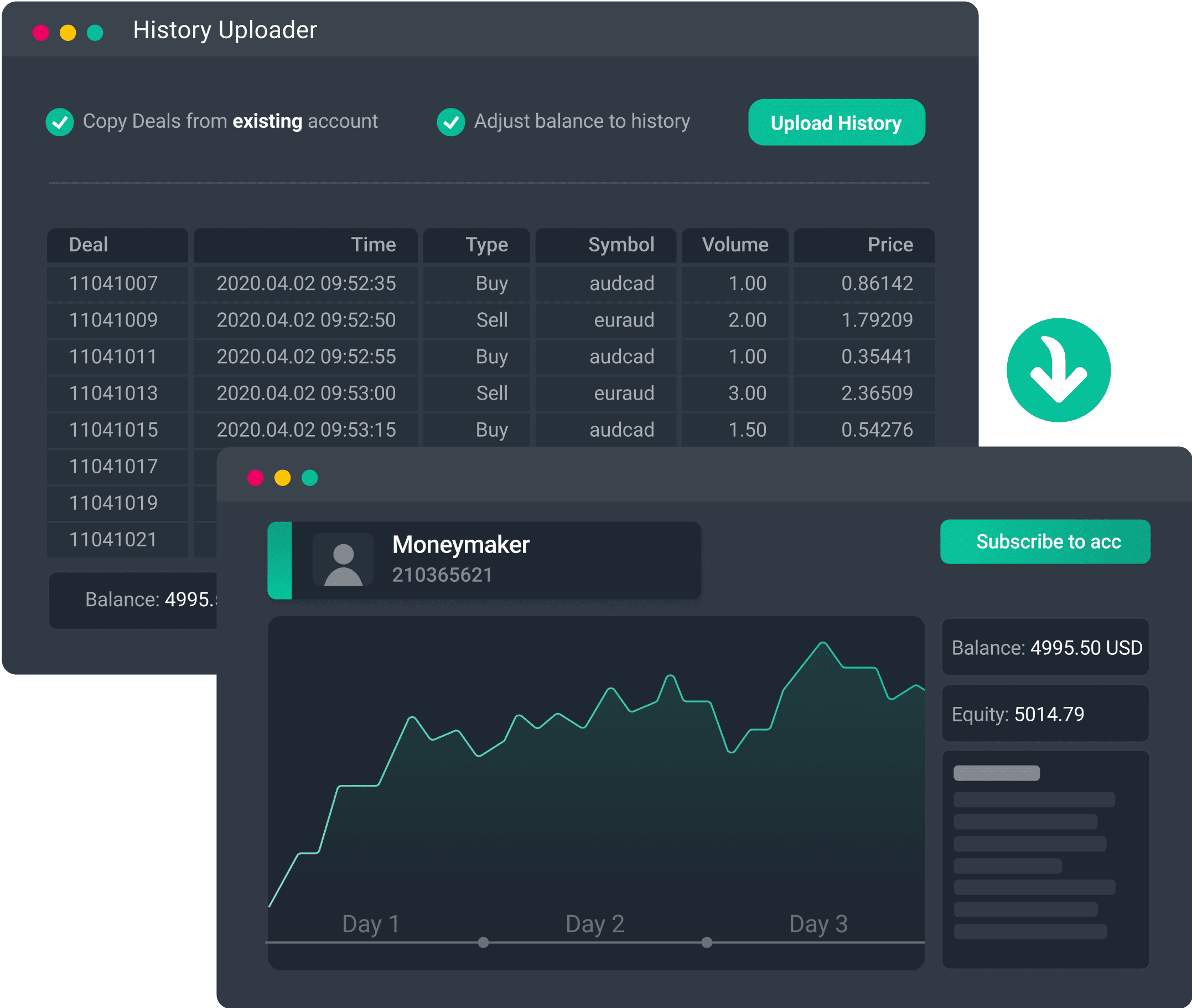This screenshot has height=1008, width=1192.
Task: Select deal 11041013 cell
Action: coord(117,393)
